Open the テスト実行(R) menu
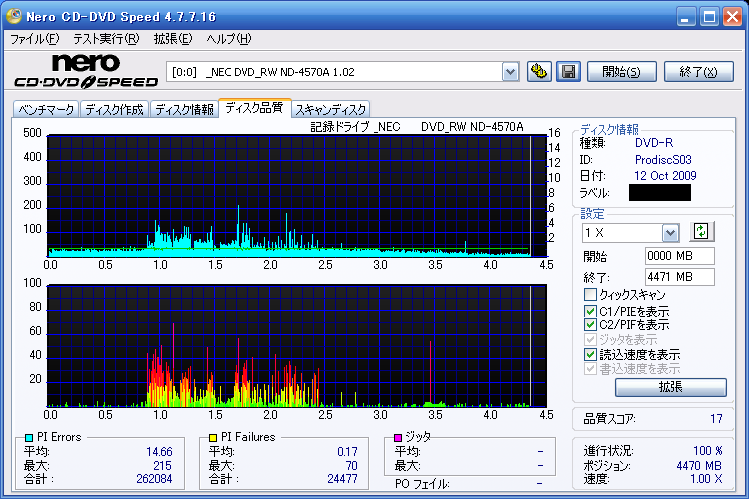The image size is (749, 499). click(106, 39)
